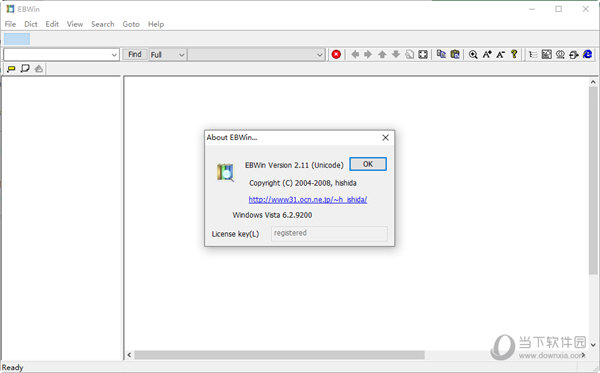Viewport: 600px width, 373px height.
Task: Click the picture image toolbar icon
Action: coord(546,54)
